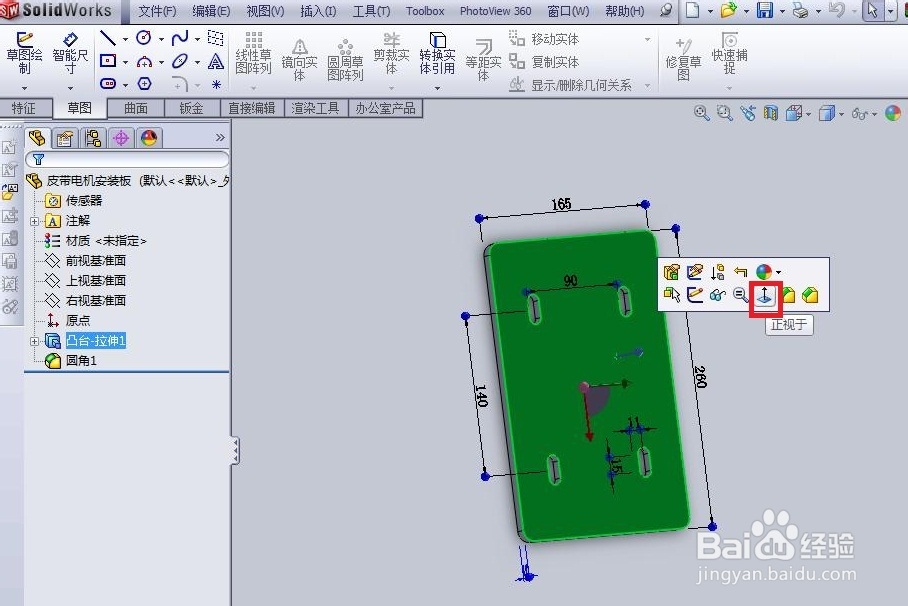The width and height of the screenshot is (908, 606).
Task: Click Section View in view toolbar
Action: 770,112
